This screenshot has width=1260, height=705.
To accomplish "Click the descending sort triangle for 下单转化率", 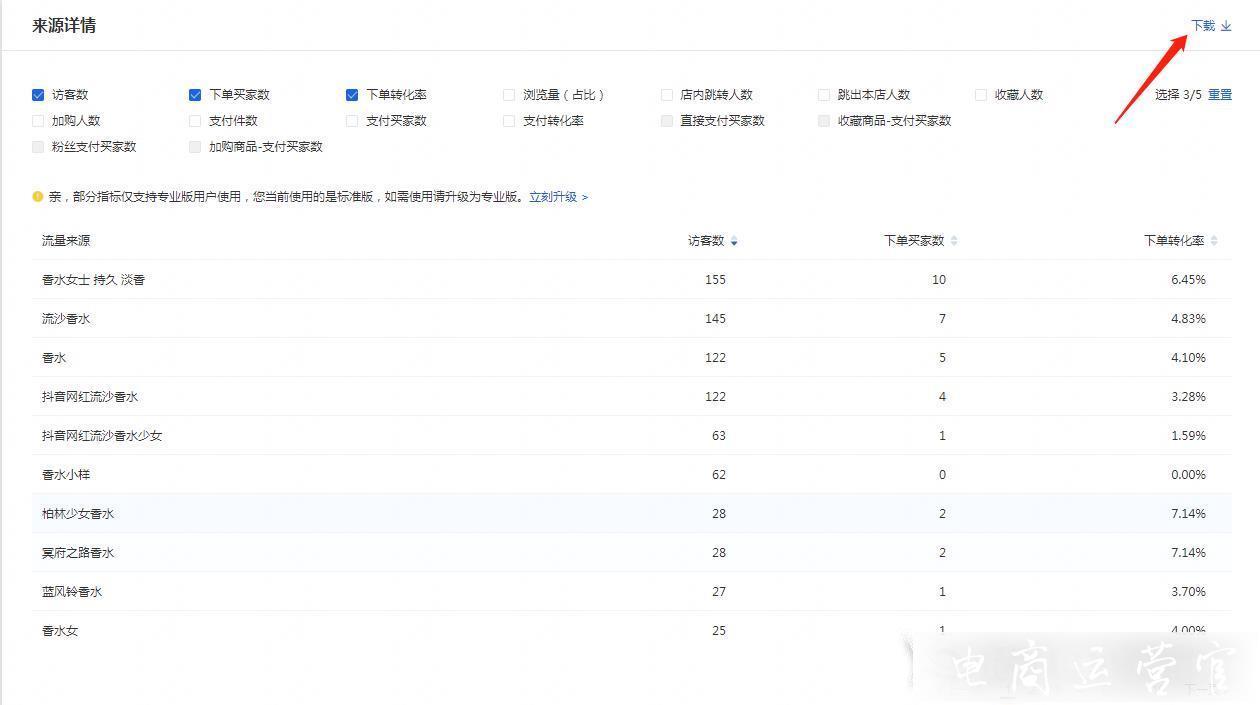I will coord(1215,244).
